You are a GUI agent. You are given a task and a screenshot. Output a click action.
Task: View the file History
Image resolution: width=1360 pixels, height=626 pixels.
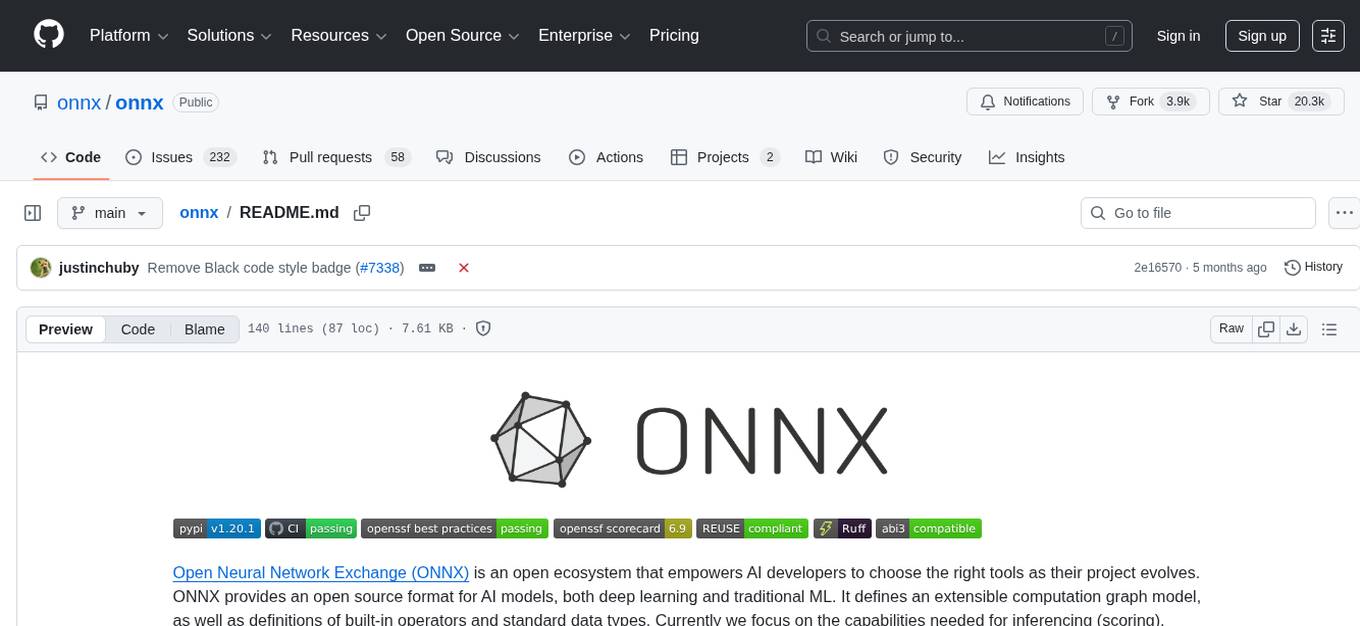coord(1313,267)
